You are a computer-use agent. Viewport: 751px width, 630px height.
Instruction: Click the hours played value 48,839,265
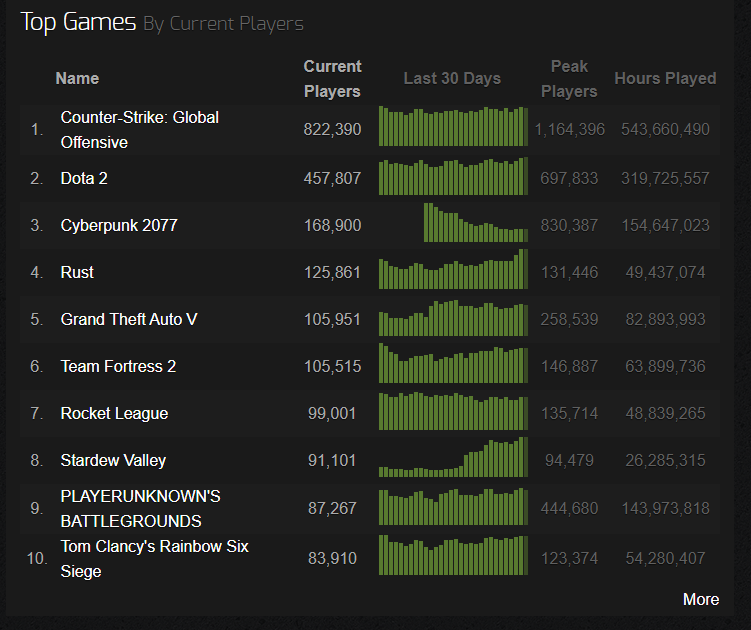(x=665, y=413)
